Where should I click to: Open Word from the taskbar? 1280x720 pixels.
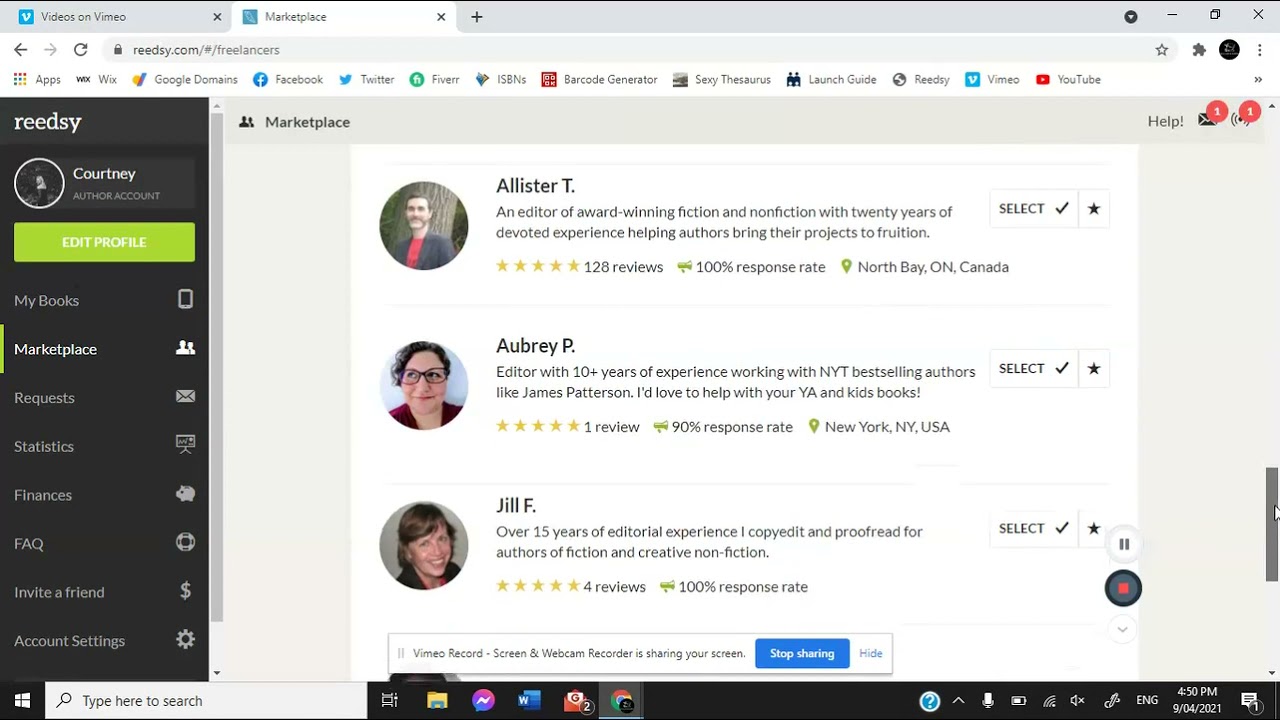pyautogui.click(x=529, y=701)
